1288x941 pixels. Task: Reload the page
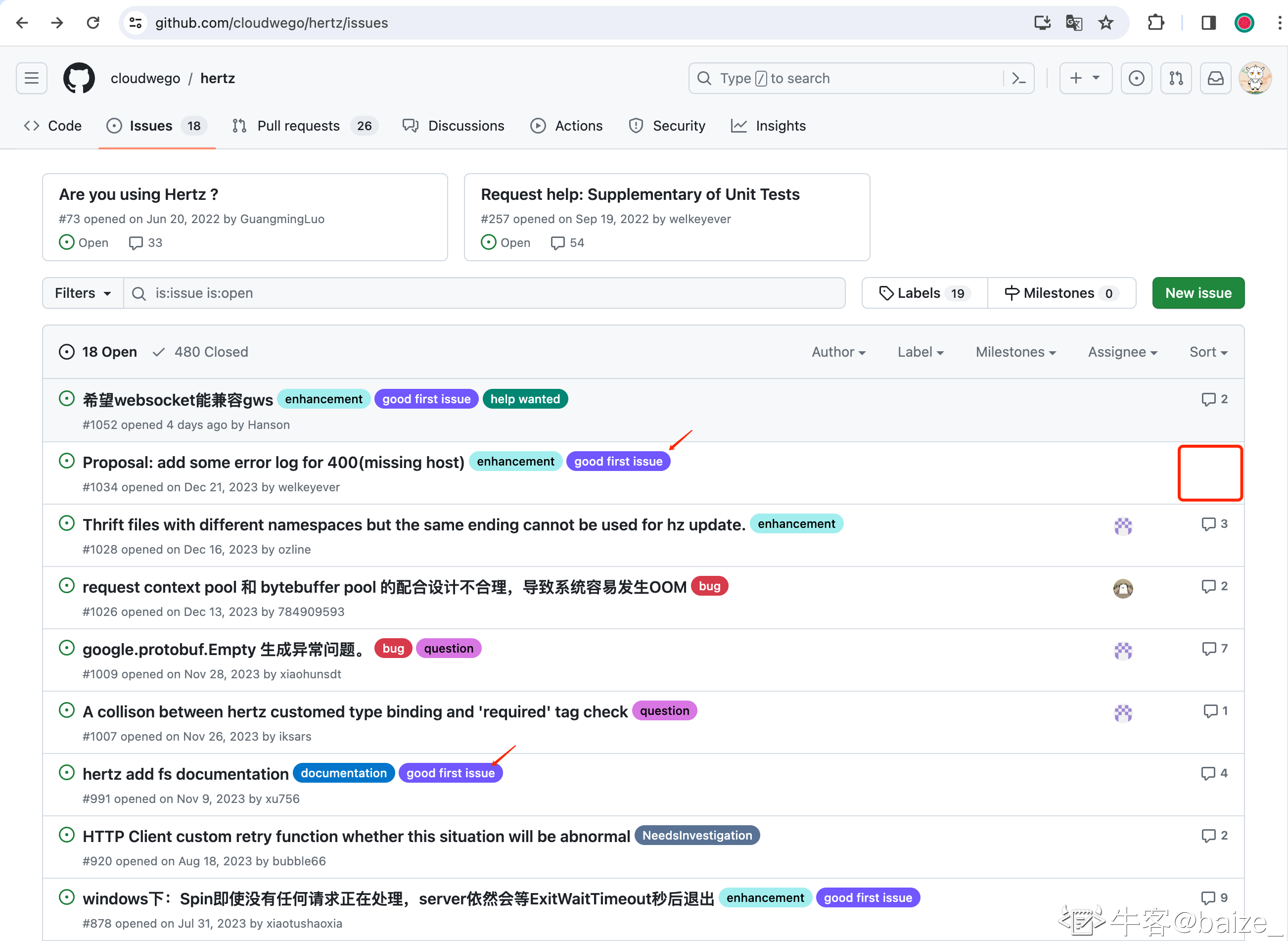[x=93, y=23]
